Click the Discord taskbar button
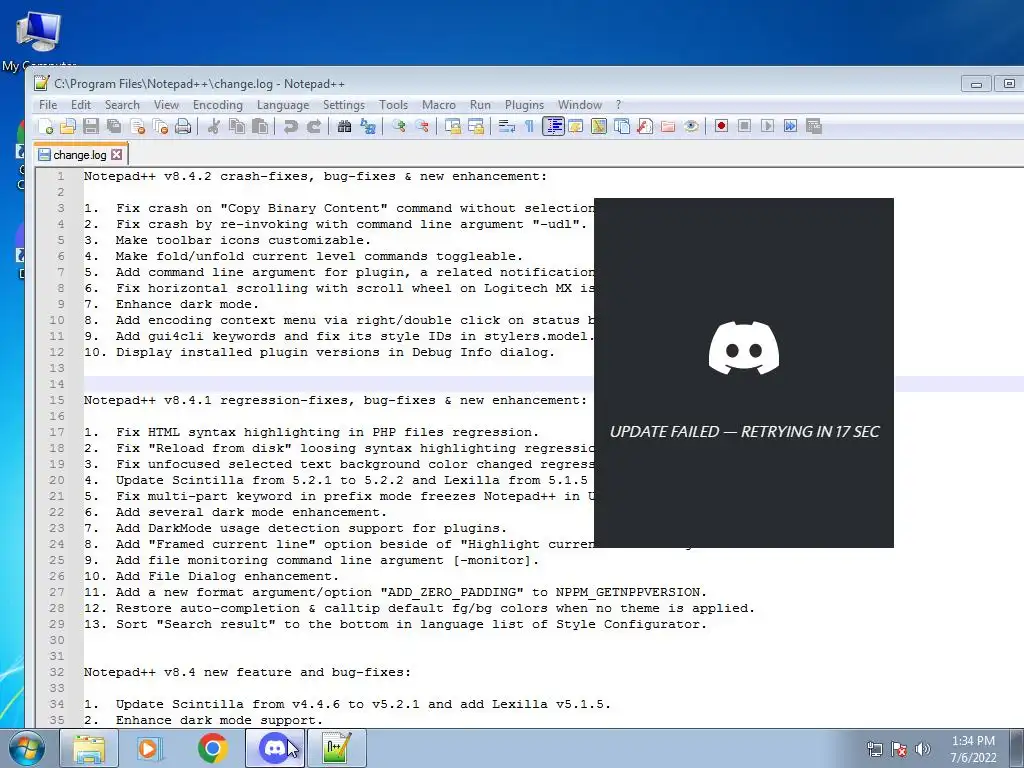This screenshot has height=768, width=1024. [274, 748]
